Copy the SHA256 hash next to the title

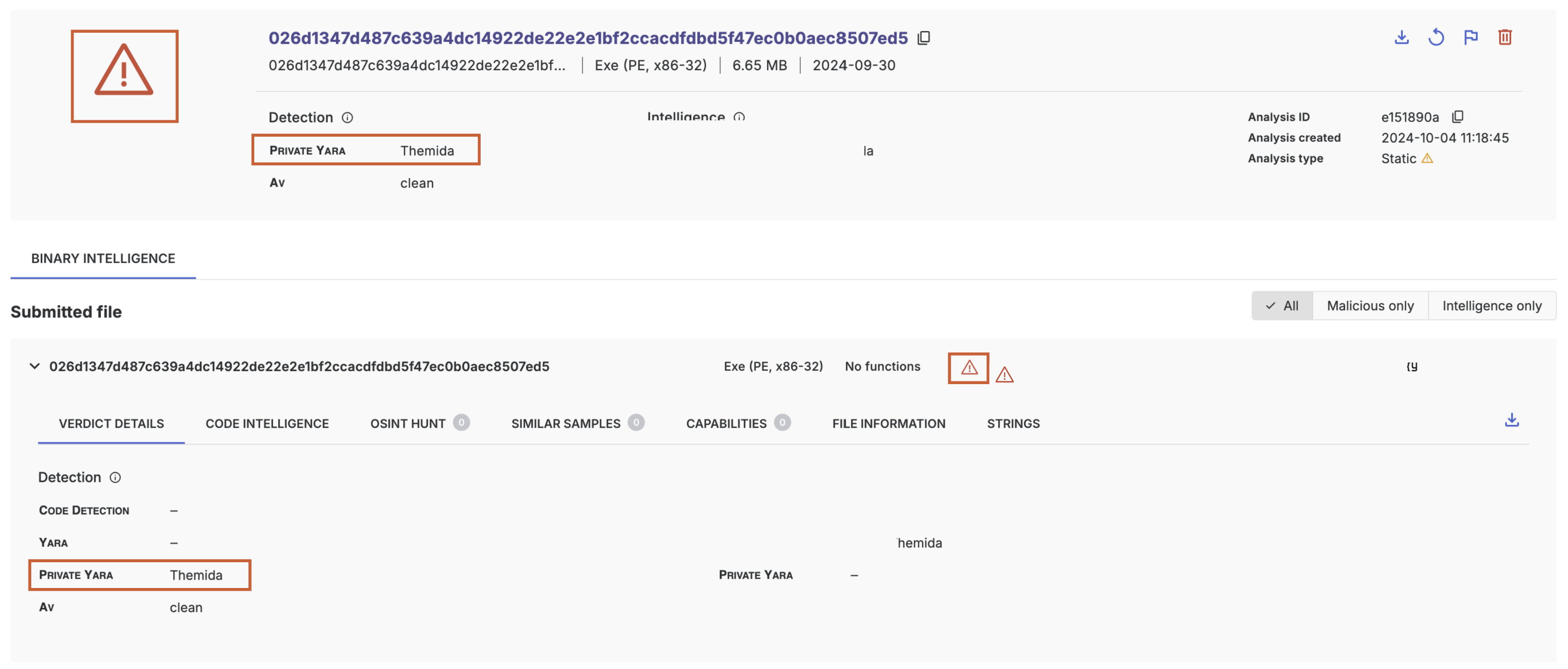923,38
